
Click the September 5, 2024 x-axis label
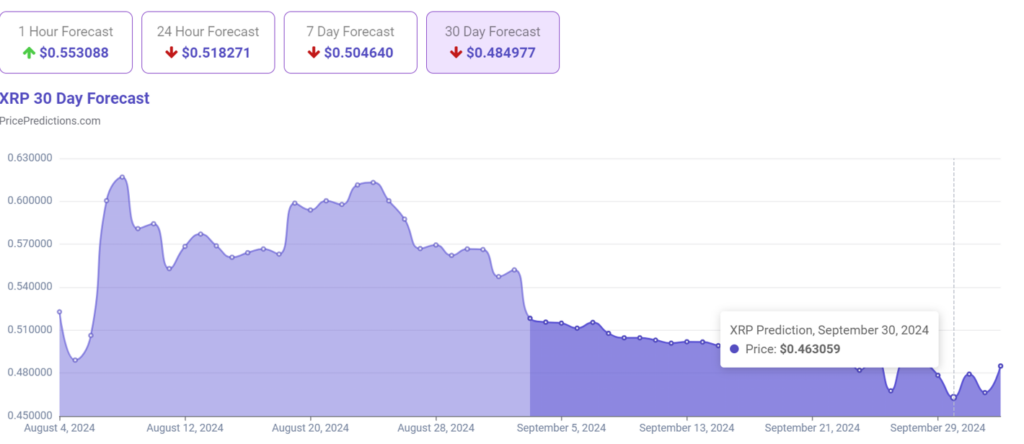(x=562, y=428)
